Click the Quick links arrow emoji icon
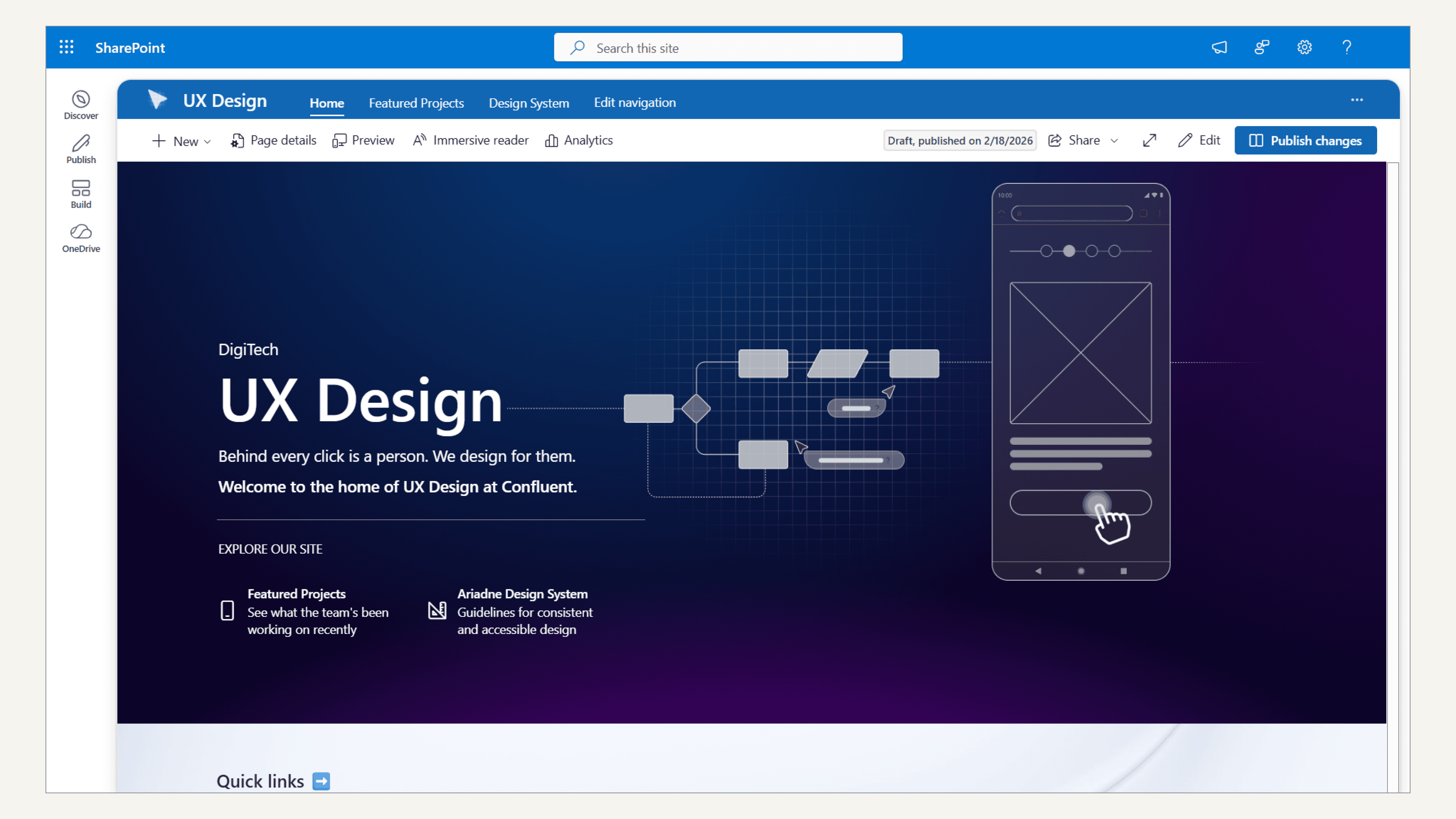 [x=321, y=781]
